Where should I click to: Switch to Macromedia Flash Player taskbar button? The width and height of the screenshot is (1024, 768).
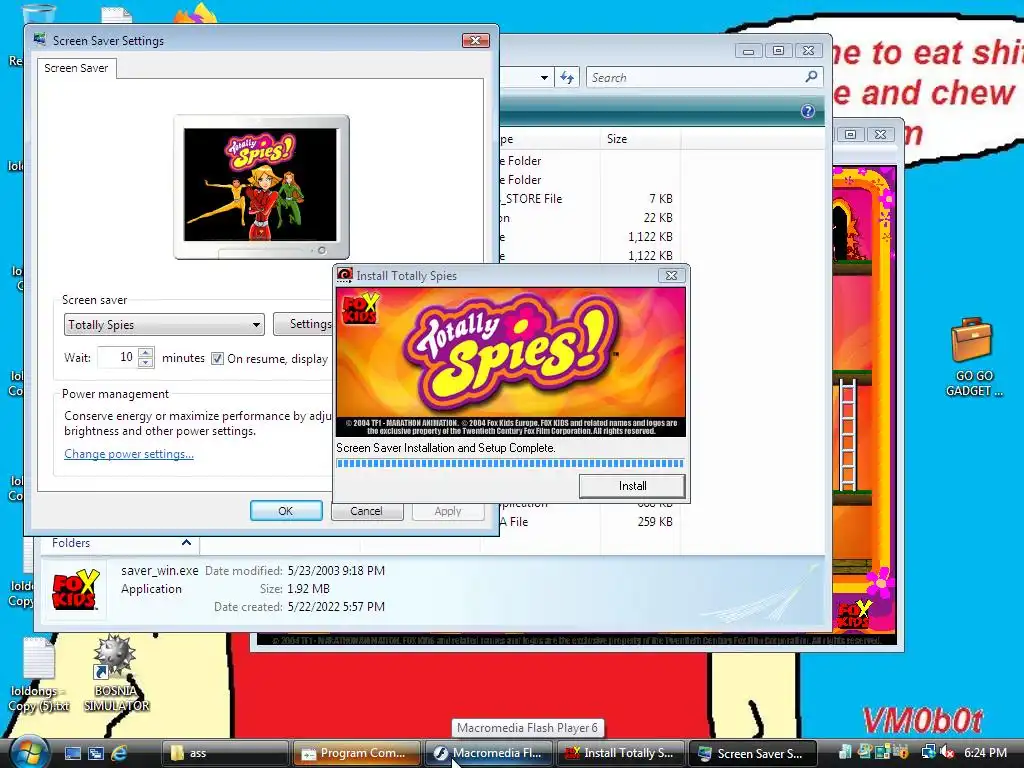coord(489,753)
